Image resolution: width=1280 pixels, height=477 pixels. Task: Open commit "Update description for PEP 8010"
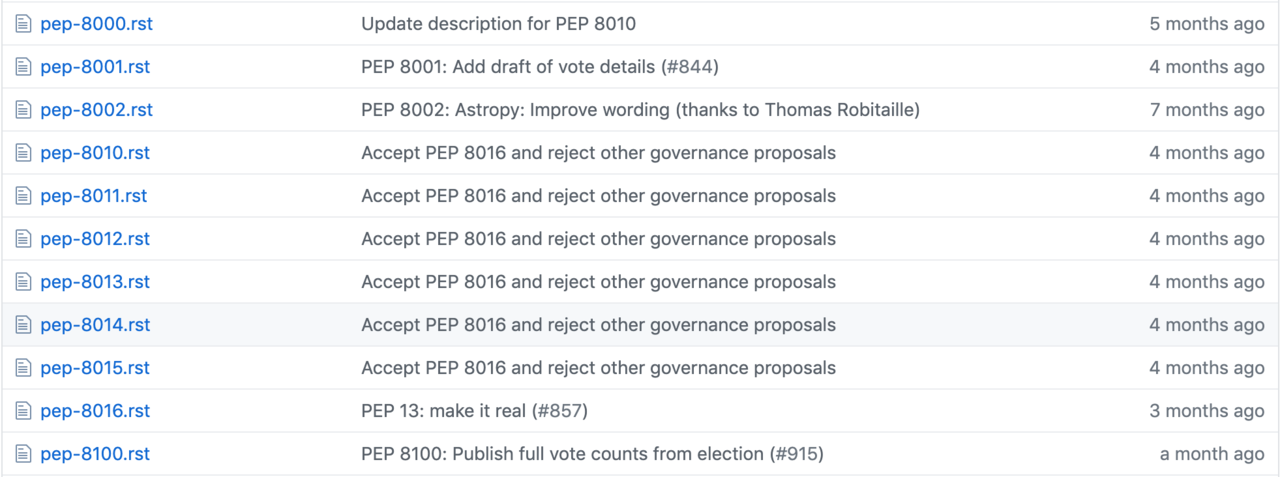[x=498, y=24]
